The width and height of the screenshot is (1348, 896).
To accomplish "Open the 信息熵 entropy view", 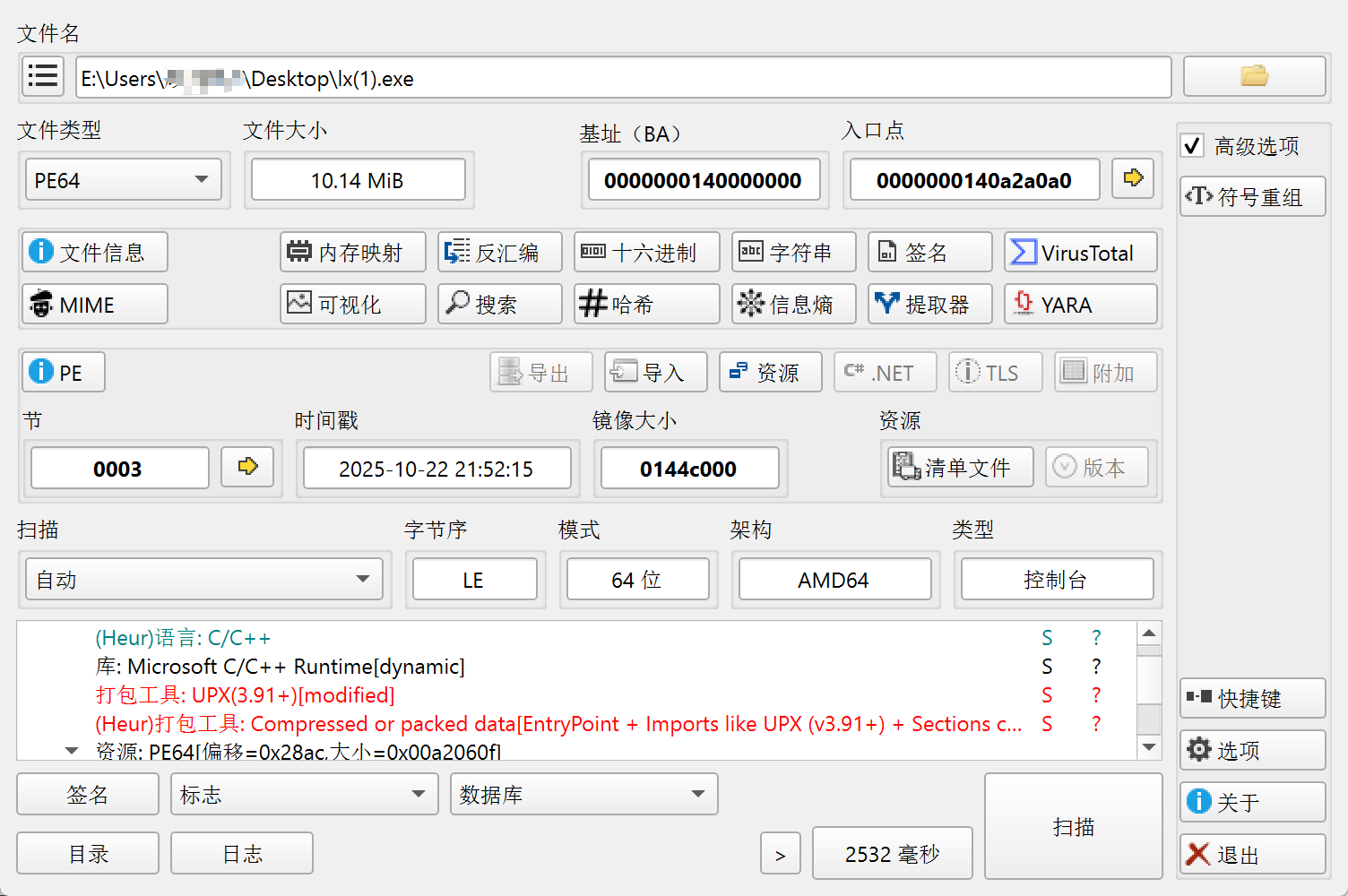I will pos(793,305).
